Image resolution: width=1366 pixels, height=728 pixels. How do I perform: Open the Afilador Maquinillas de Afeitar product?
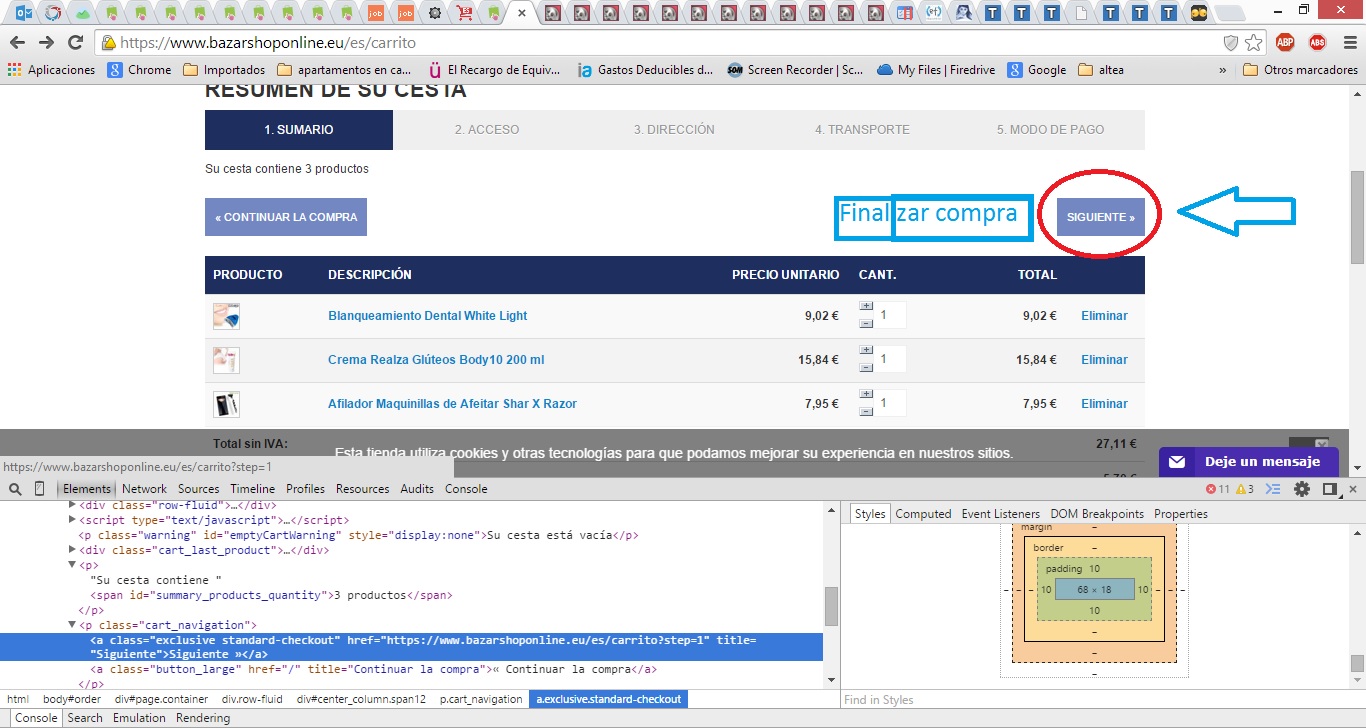(452, 404)
